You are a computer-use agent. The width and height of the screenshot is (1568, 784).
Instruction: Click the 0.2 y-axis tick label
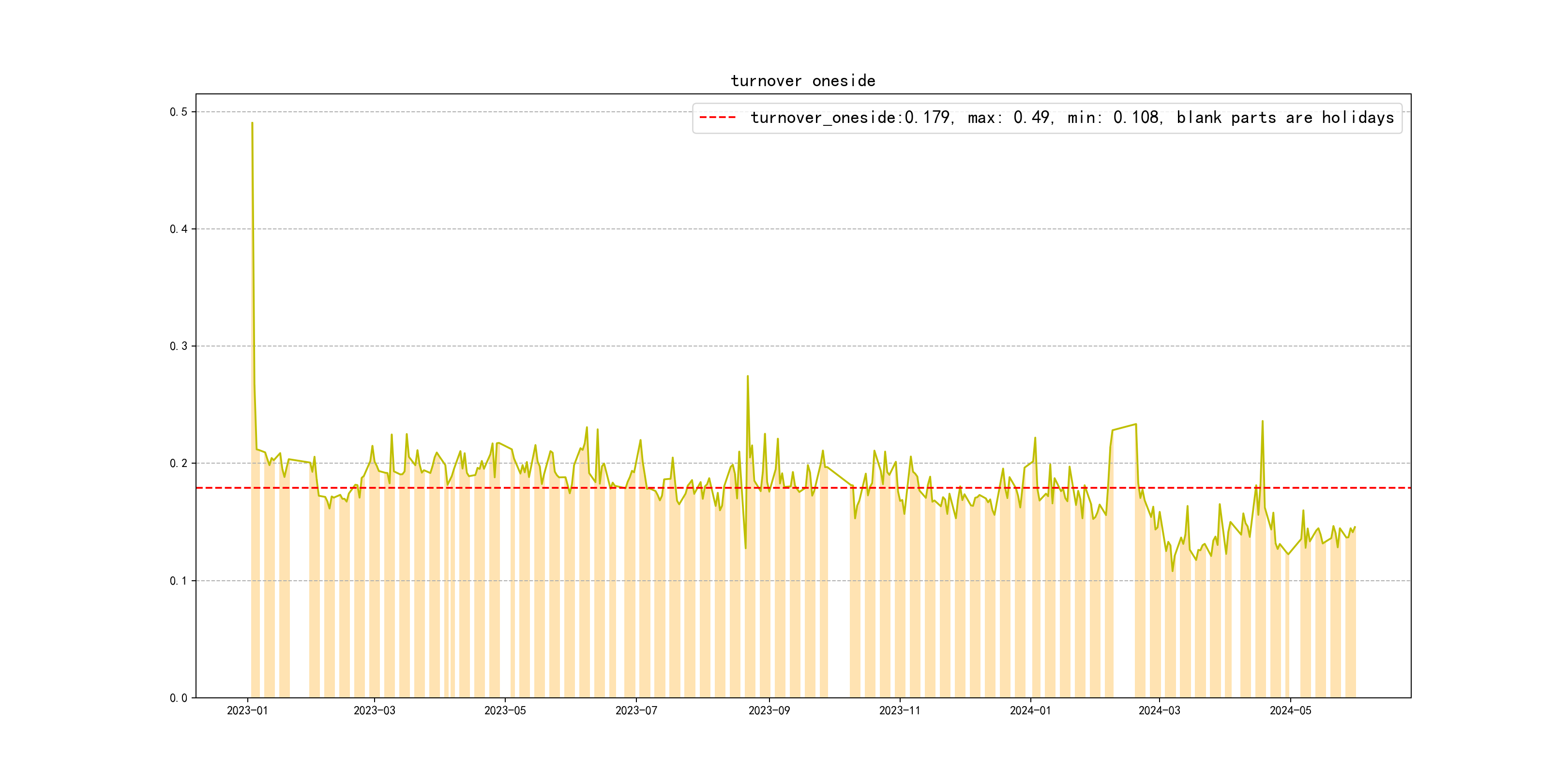click(x=179, y=463)
